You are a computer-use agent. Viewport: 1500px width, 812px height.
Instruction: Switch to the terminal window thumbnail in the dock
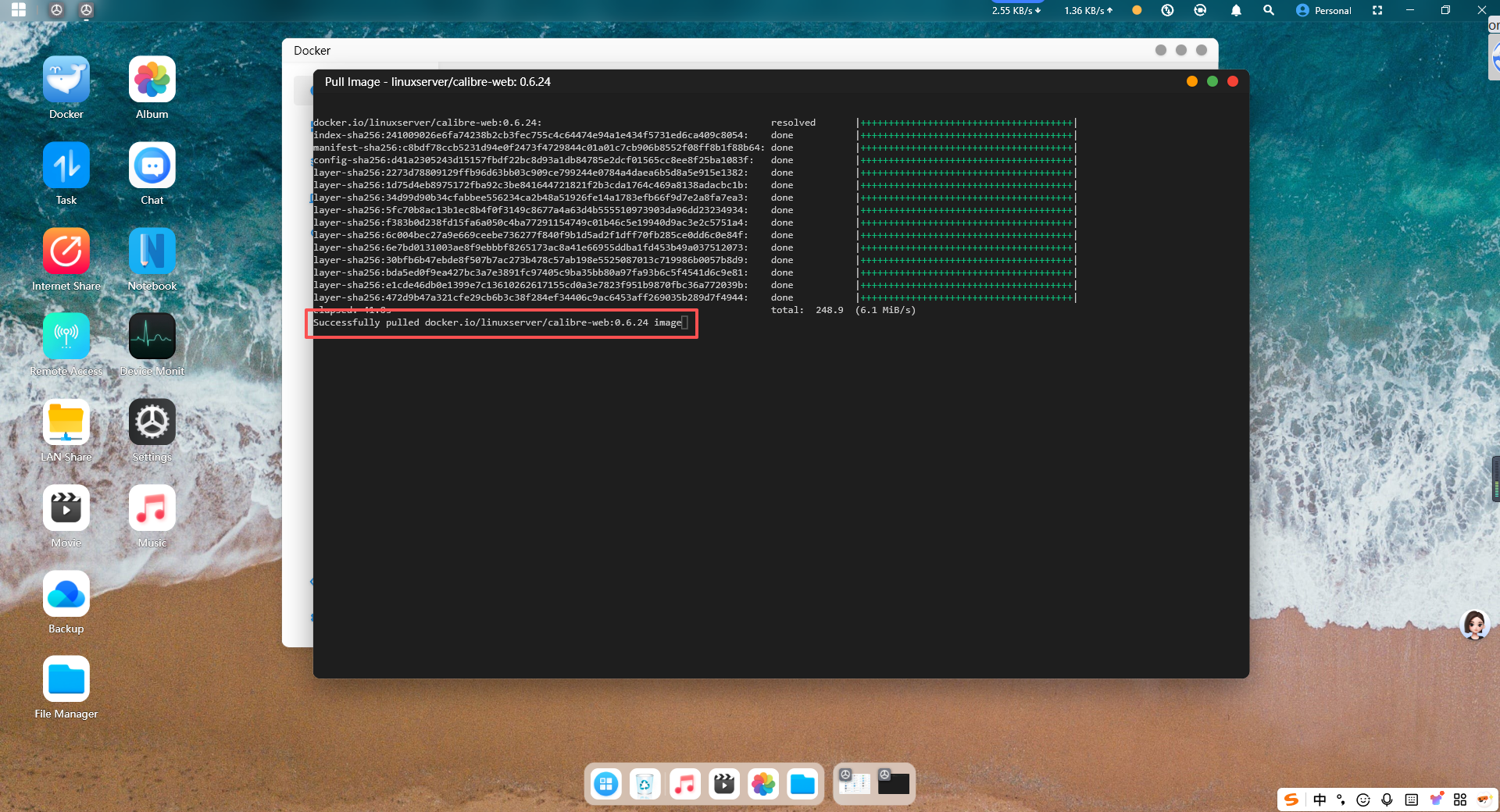894,782
